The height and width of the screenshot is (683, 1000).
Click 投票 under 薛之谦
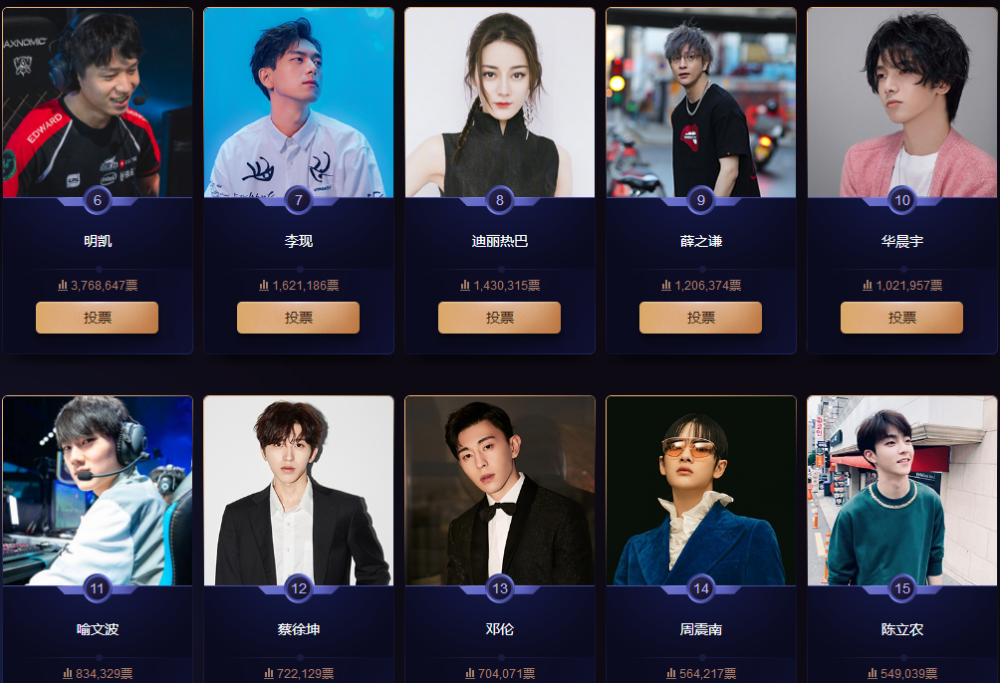tap(701, 318)
